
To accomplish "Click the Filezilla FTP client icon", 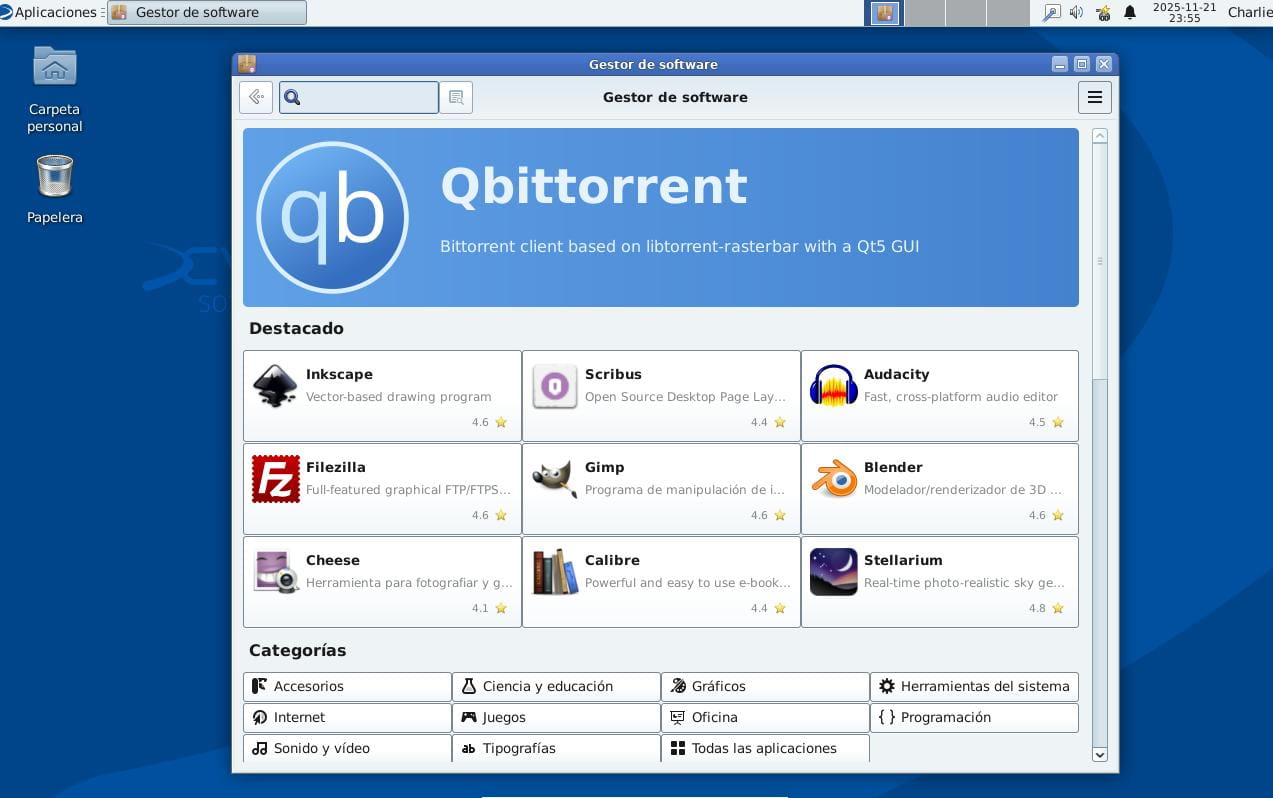I will 276,478.
